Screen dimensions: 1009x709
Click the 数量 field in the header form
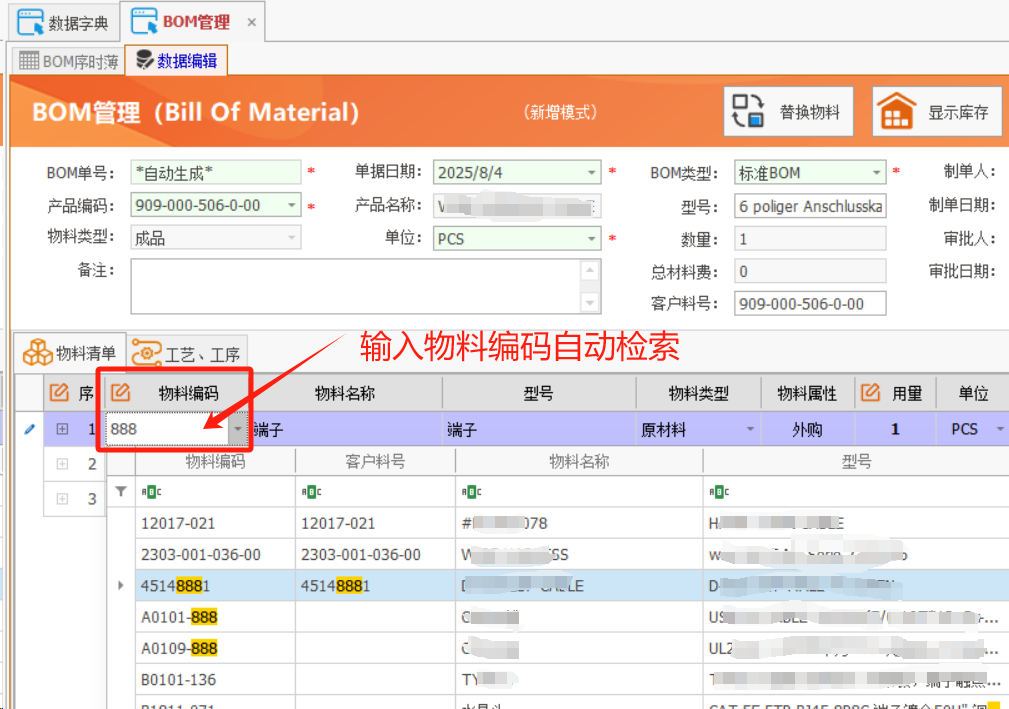pyautogui.click(x=810, y=239)
